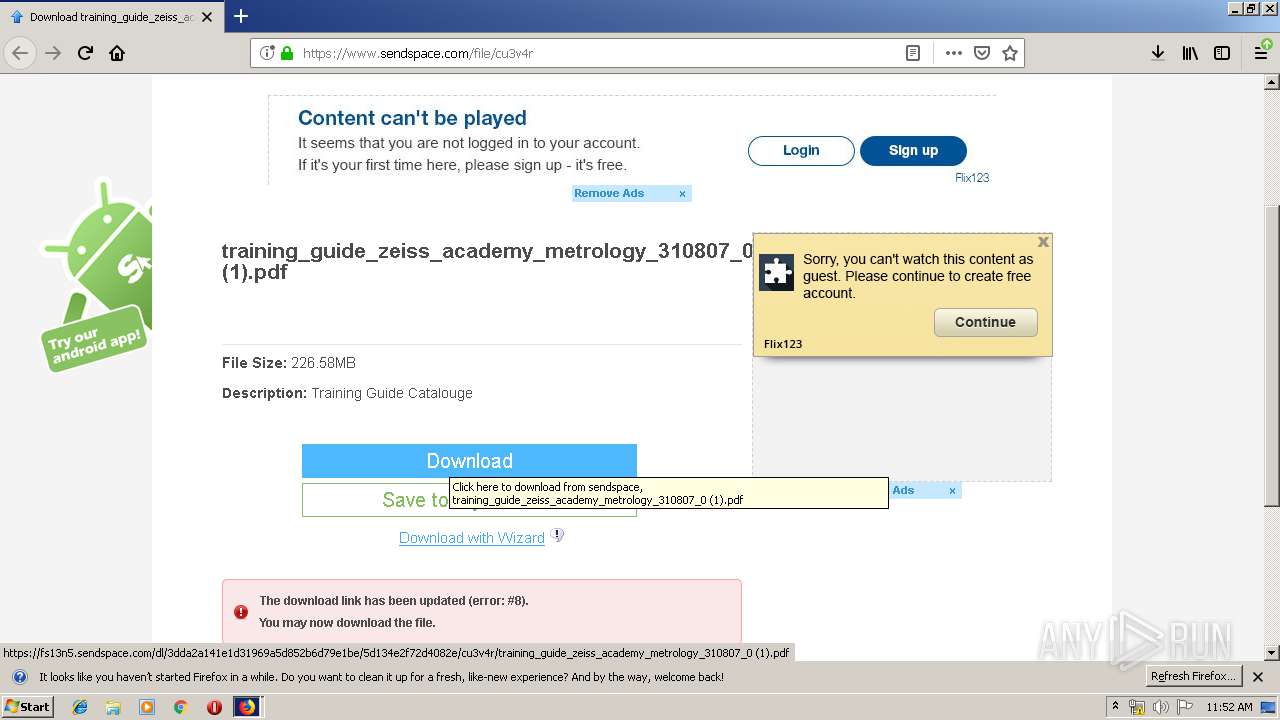Click Continue in the Flix123 popup

985,322
